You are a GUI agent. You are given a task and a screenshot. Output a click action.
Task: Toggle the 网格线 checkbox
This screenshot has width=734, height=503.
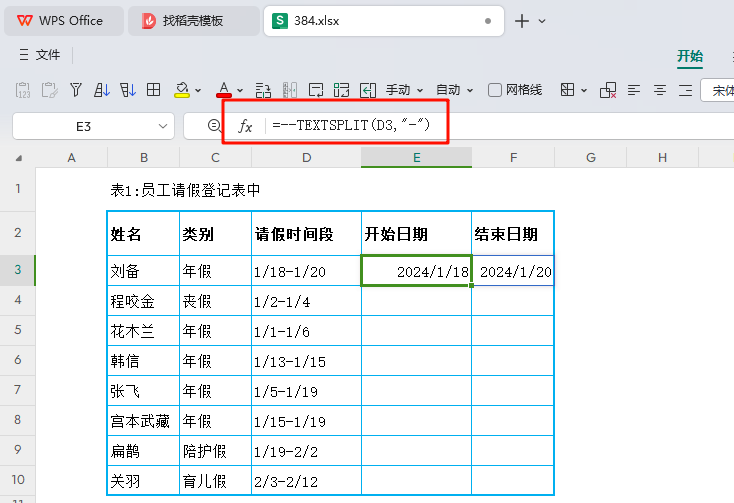click(x=495, y=90)
